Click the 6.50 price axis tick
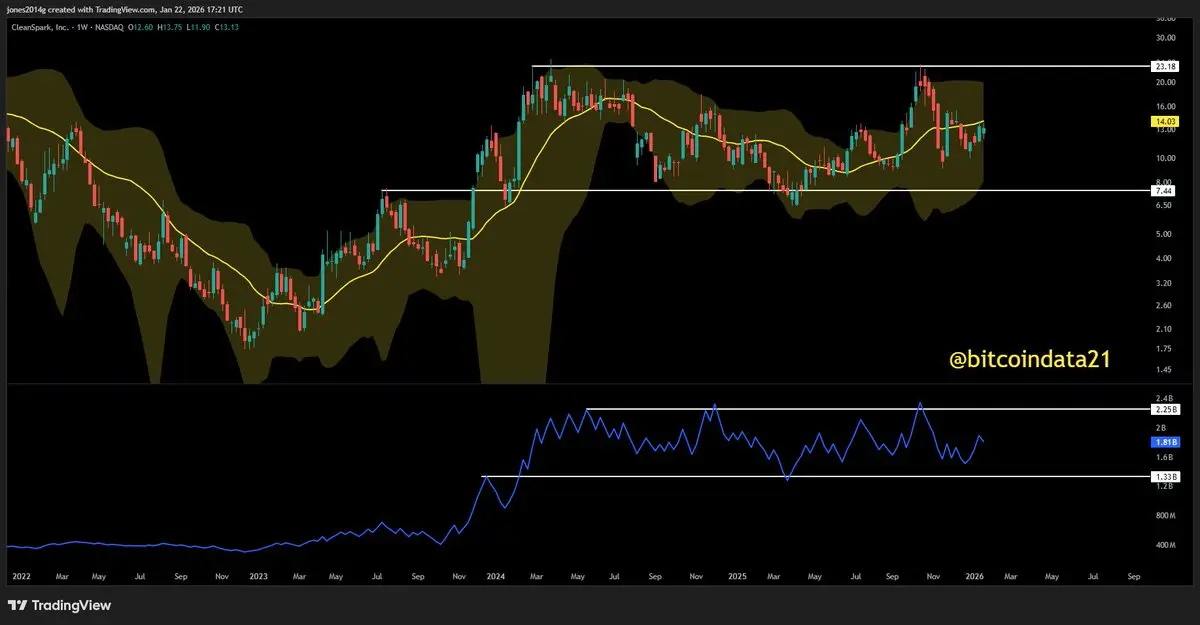 [x=1163, y=205]
